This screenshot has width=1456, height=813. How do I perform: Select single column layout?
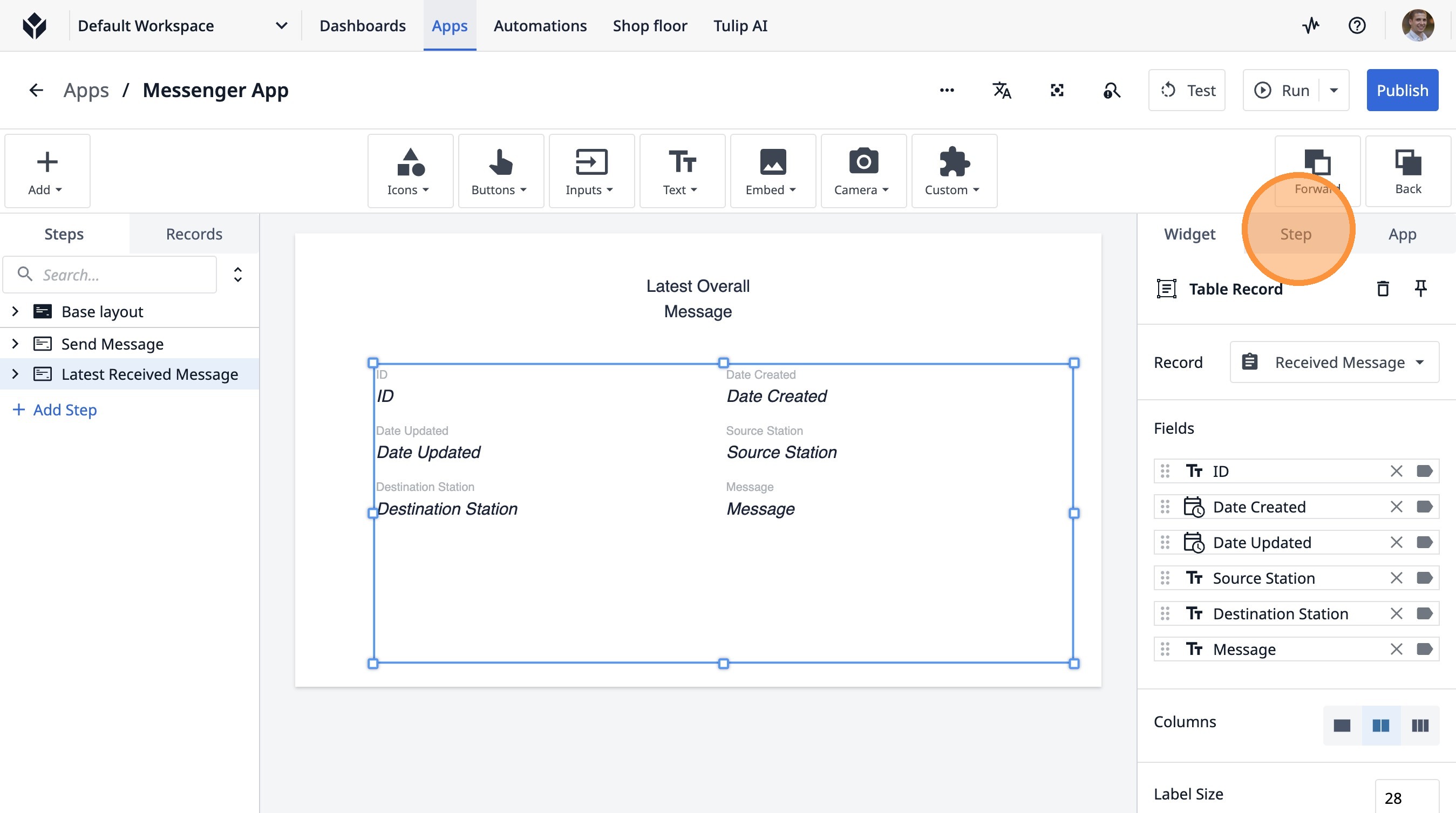coord(1342,725)
